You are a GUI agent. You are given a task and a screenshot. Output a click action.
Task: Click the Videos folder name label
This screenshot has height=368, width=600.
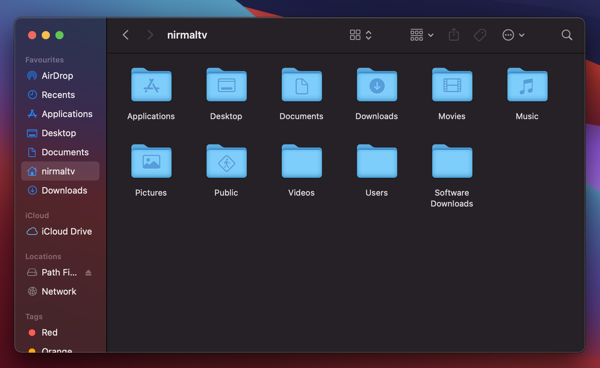click(x=302, y=193)
